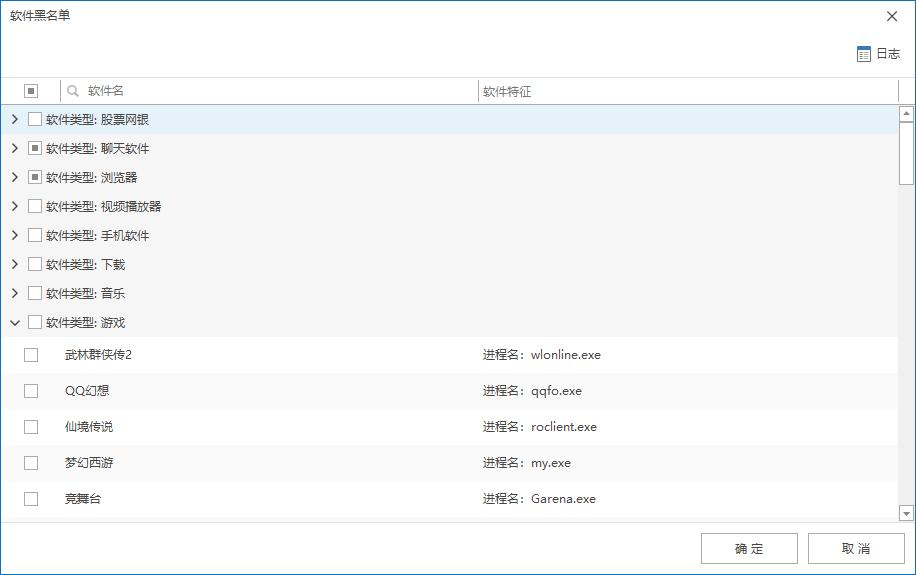Toggle the select-all checkbox in header
Screen dimensions: 916x575
[31, 91]
